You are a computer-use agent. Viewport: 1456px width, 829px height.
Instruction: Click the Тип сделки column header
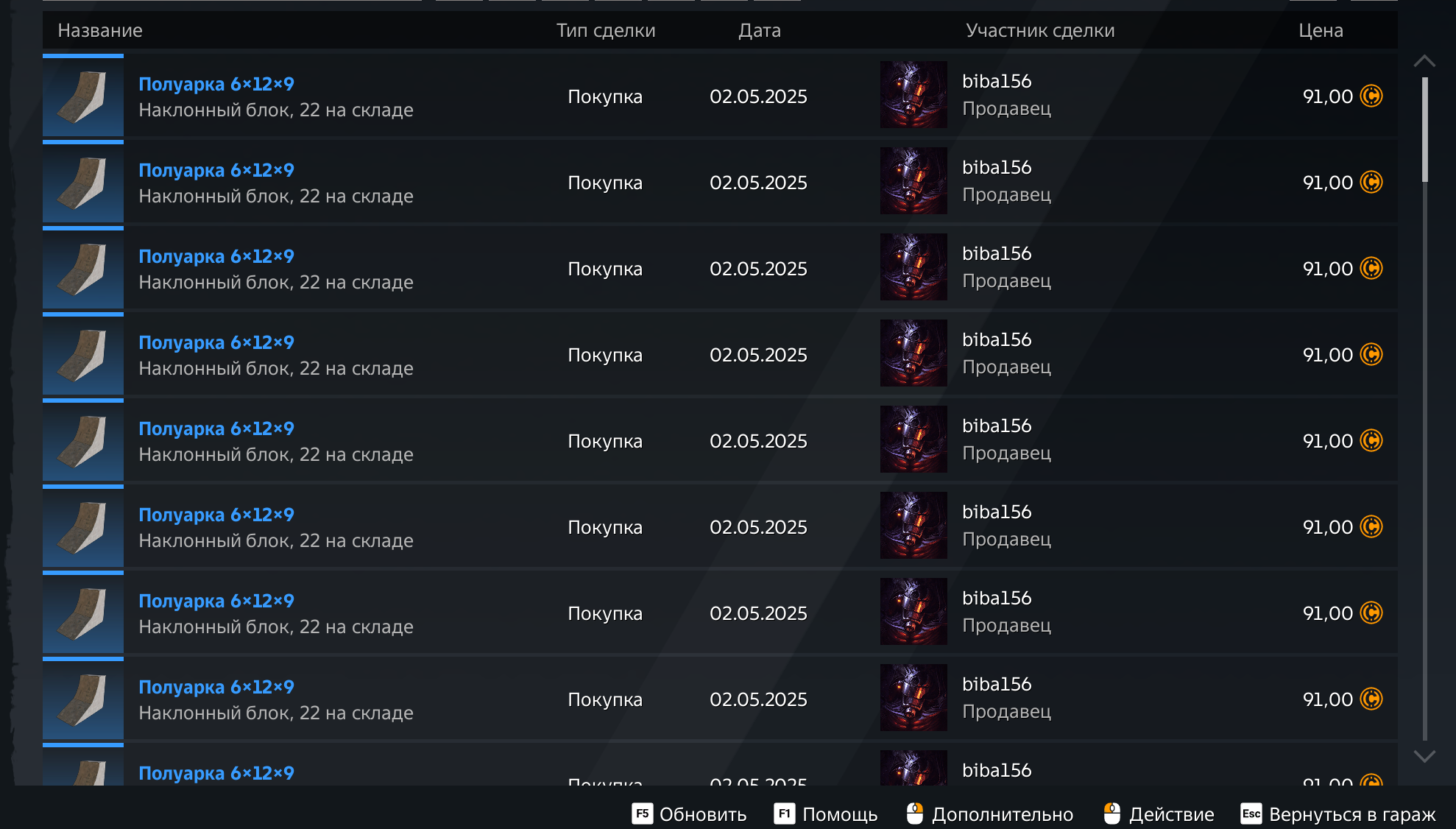(606, 30)
